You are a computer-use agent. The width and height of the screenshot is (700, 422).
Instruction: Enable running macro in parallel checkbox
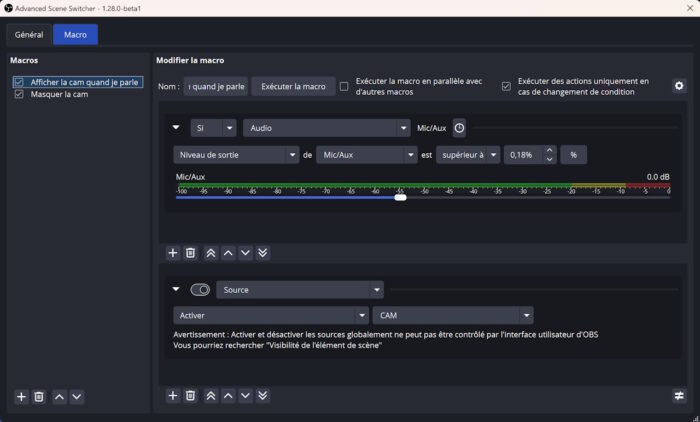(x=344, y=86)
